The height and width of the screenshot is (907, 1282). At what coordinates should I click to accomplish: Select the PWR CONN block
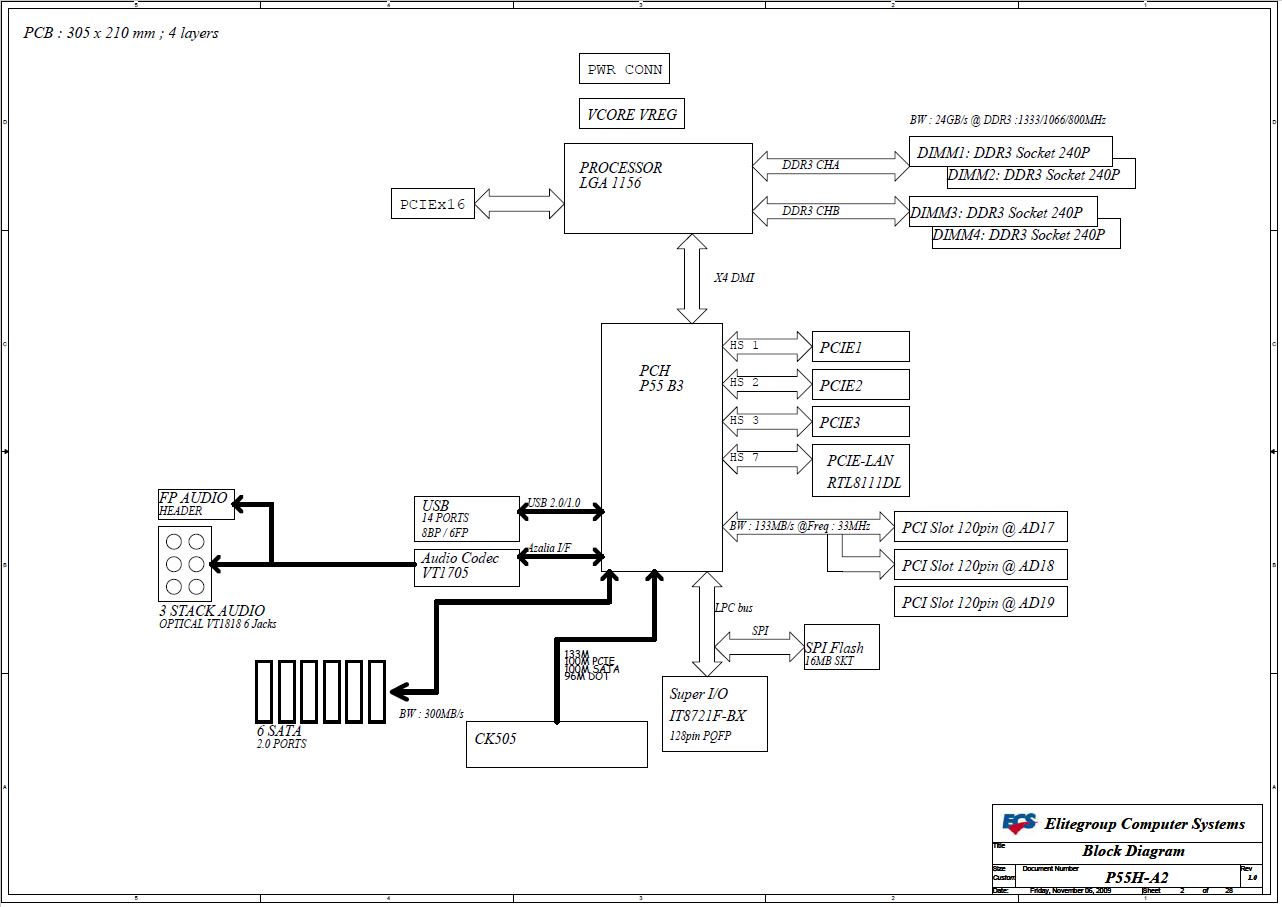pyautogui.click(x=624, y=69)
